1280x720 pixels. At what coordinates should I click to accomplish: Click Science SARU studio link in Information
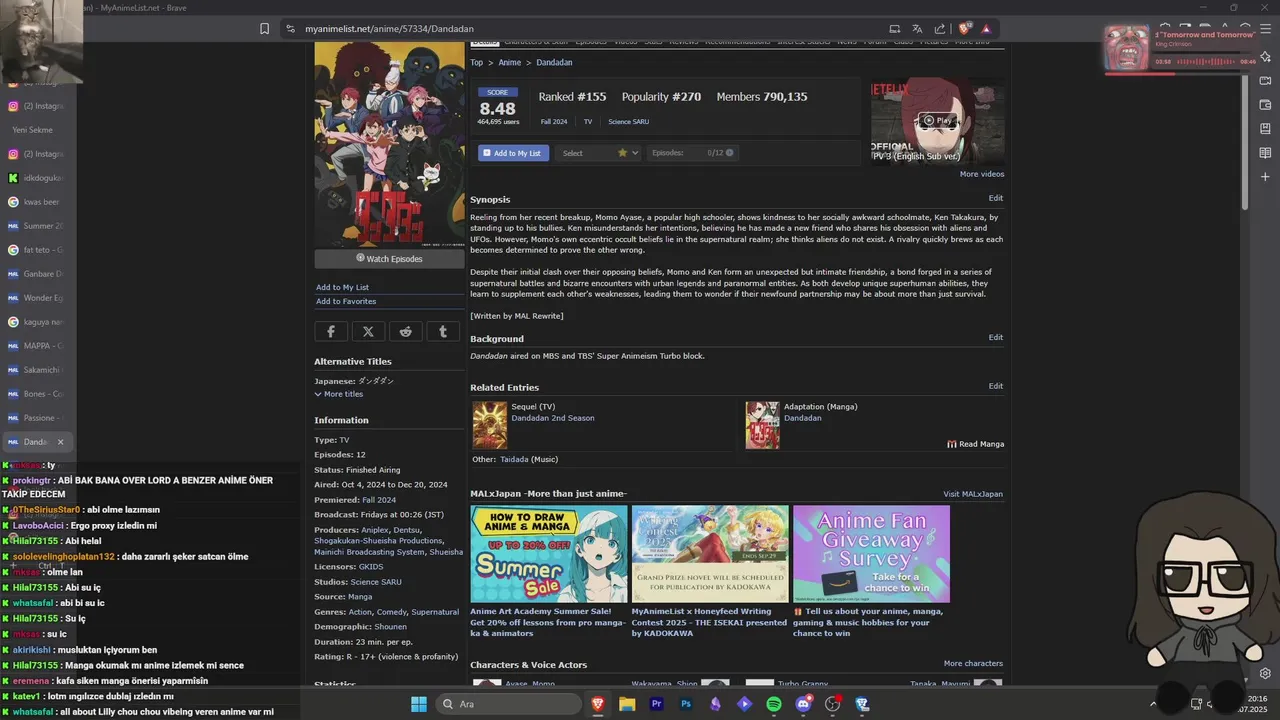pyautogui.click(x=376, y=582)
